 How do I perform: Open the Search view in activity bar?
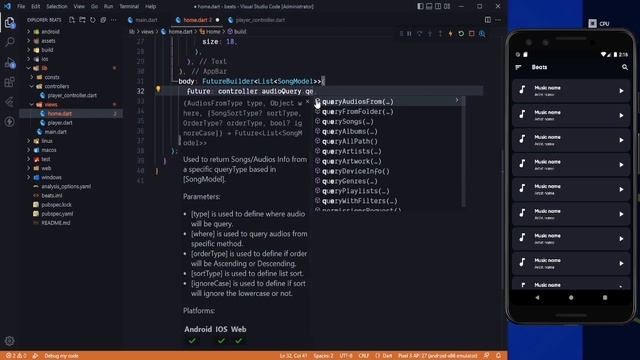tap(9, 42)
